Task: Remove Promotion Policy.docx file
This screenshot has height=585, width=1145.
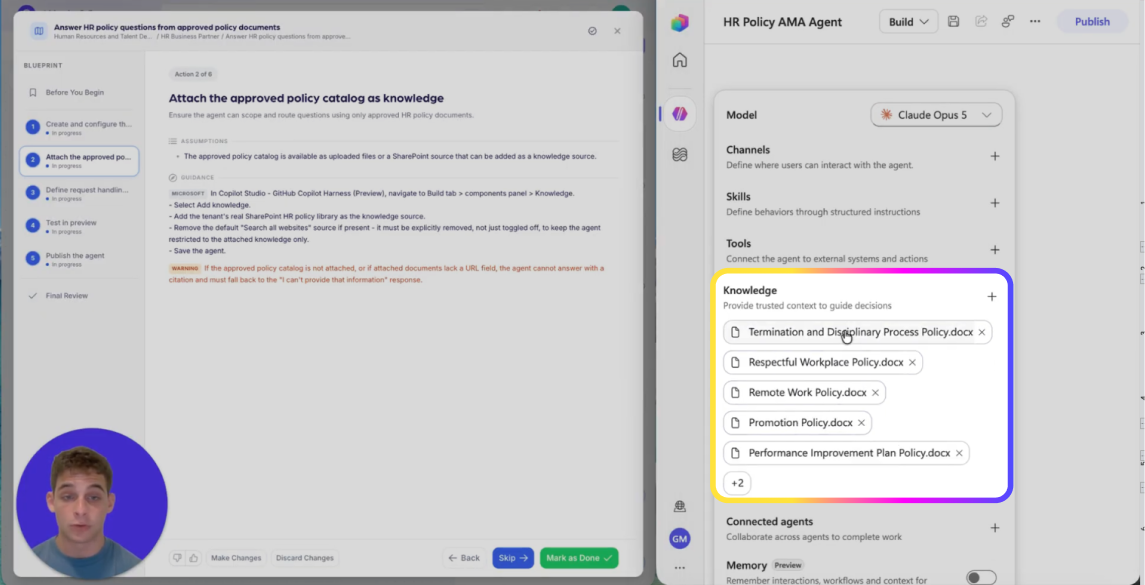Action: point(861,423)
